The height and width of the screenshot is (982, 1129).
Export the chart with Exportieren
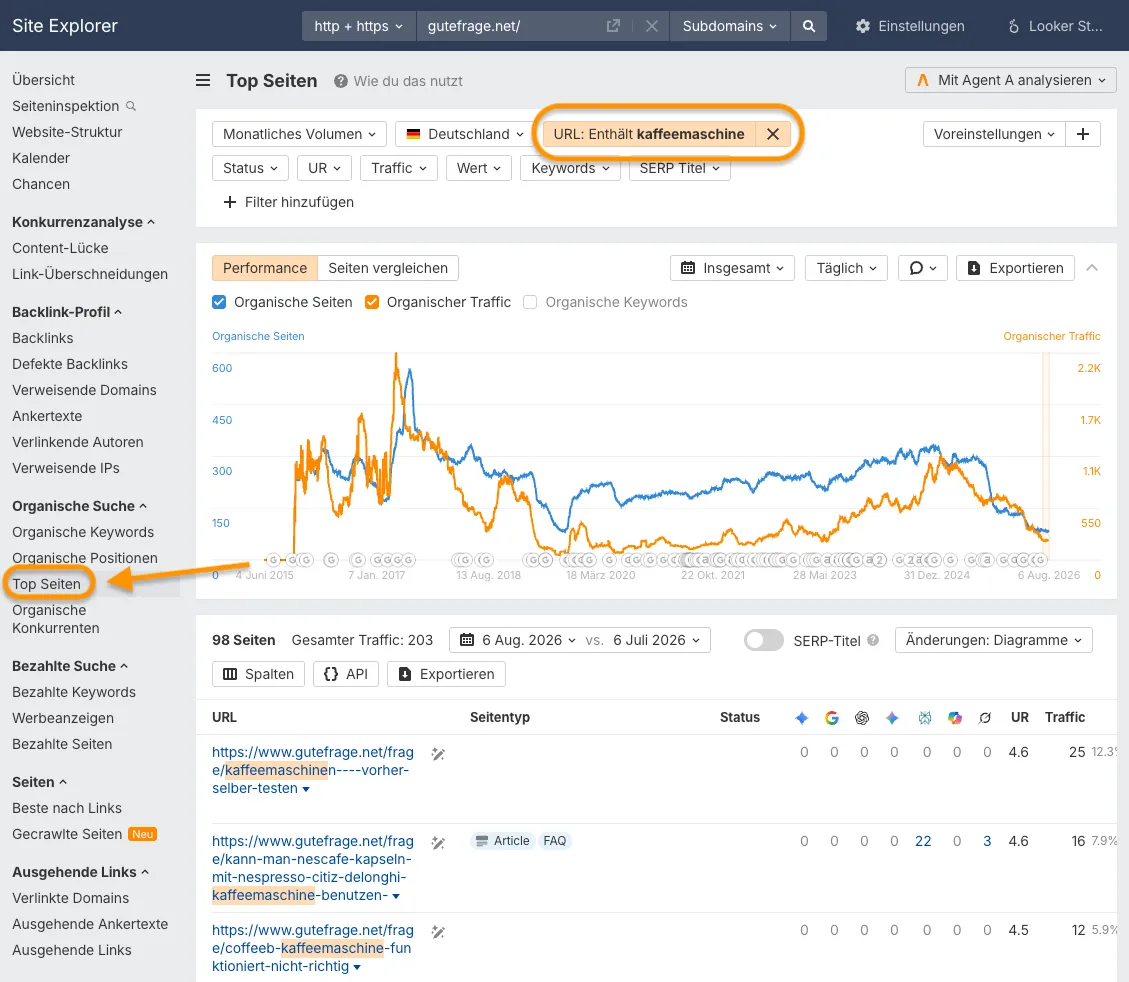click(1015, 268)
